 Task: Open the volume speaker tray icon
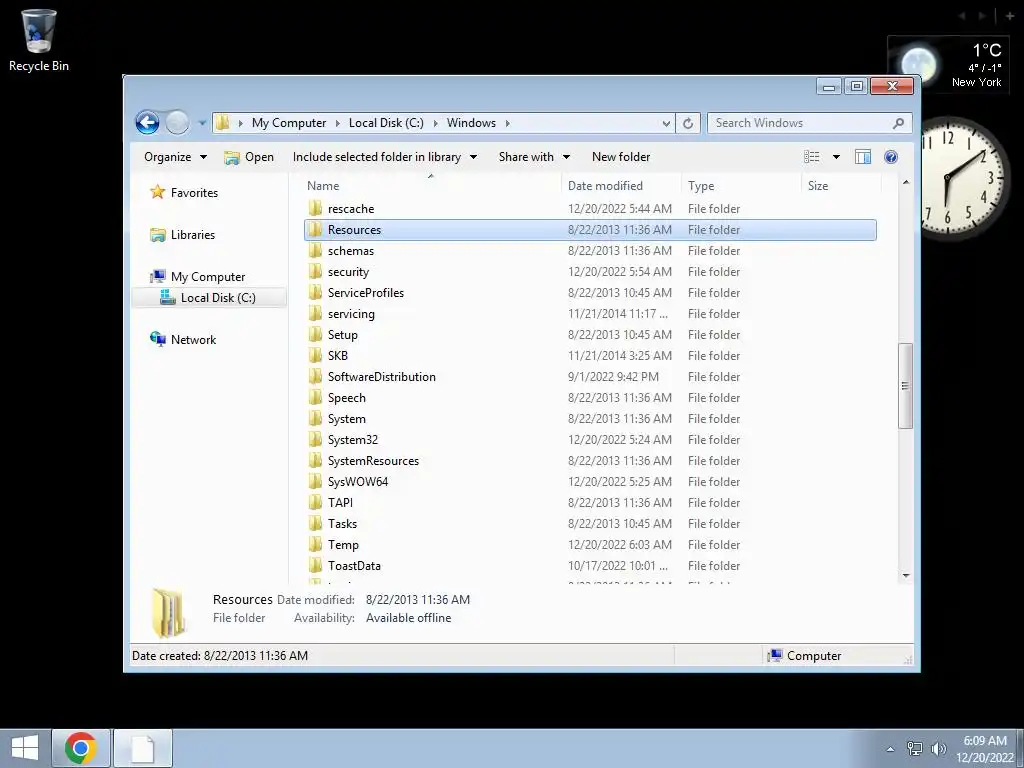938,749
